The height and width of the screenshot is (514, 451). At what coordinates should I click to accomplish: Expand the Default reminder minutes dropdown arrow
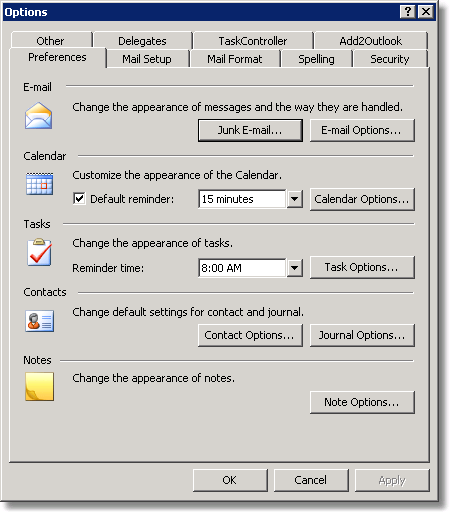(x=294, y=199)
